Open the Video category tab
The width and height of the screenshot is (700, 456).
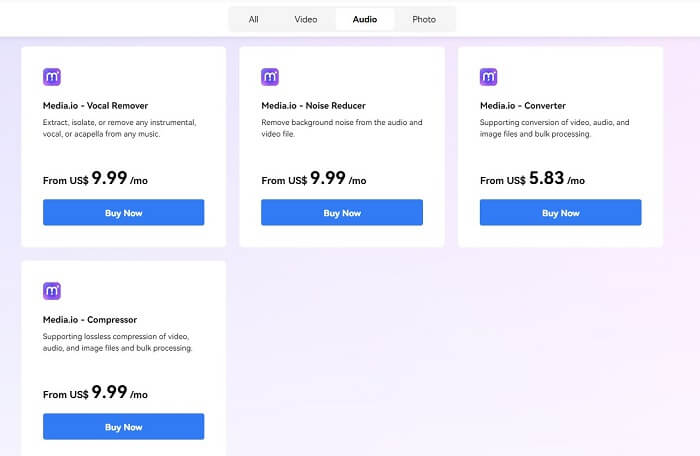click(x=306, y=19)
